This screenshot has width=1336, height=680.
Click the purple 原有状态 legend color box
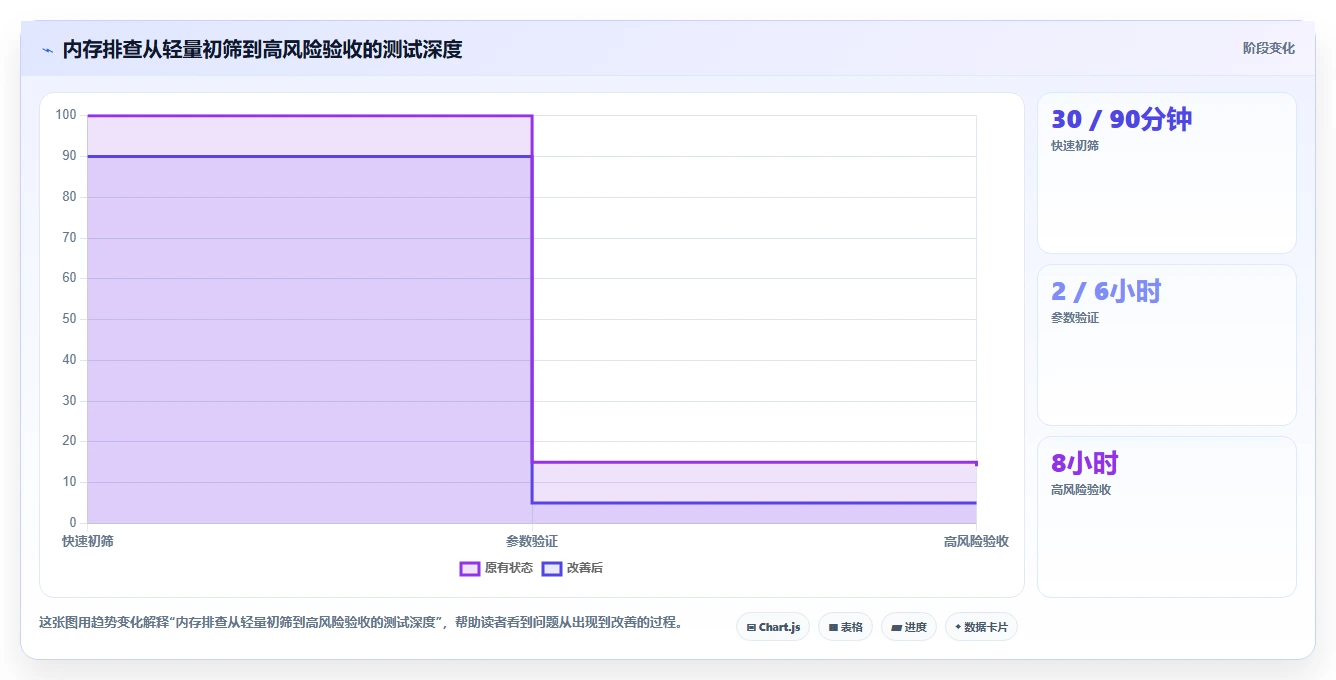[x=470, y=568]
